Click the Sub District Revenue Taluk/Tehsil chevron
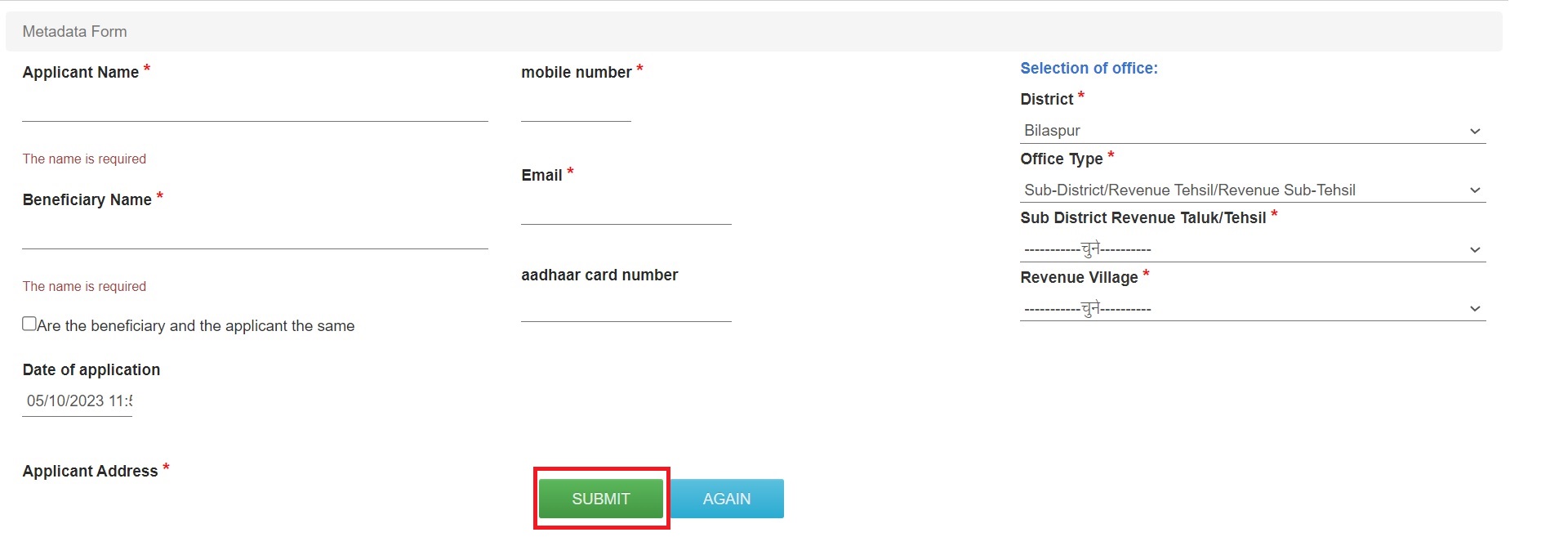Screen dimensions: 1568x537 pos(1475,249)
